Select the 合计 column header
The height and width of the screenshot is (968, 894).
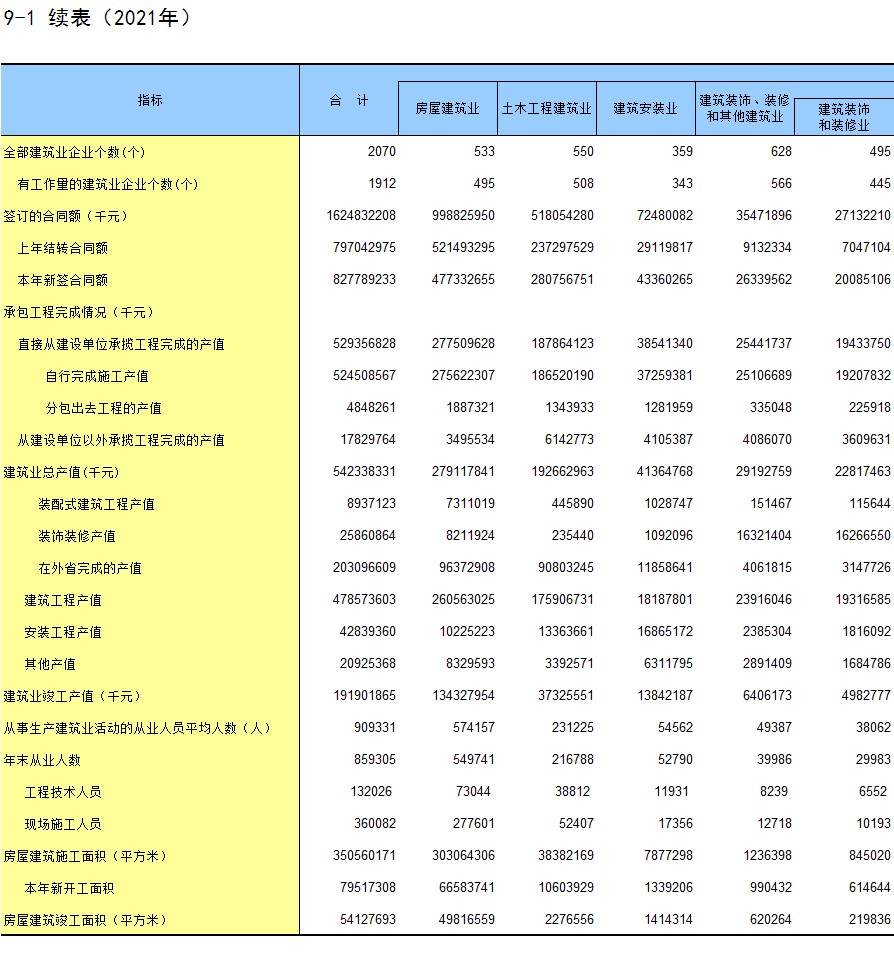click(x=349, y=100)
